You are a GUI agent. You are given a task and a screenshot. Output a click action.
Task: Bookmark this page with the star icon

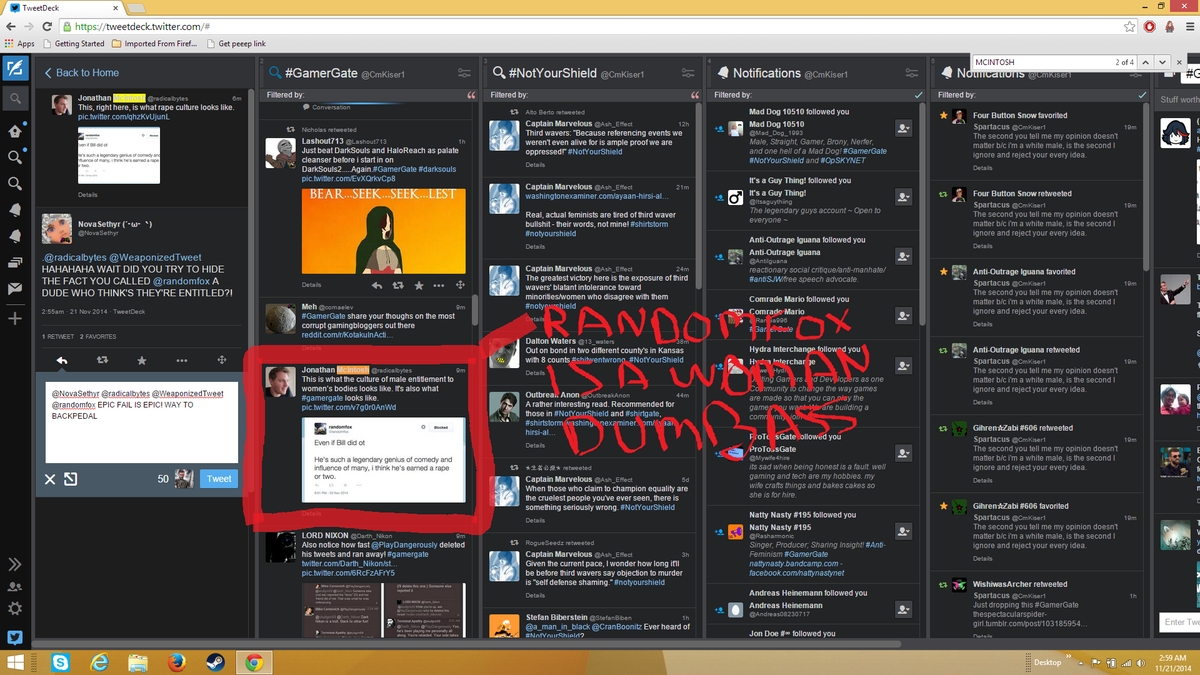click(1129, 27)
